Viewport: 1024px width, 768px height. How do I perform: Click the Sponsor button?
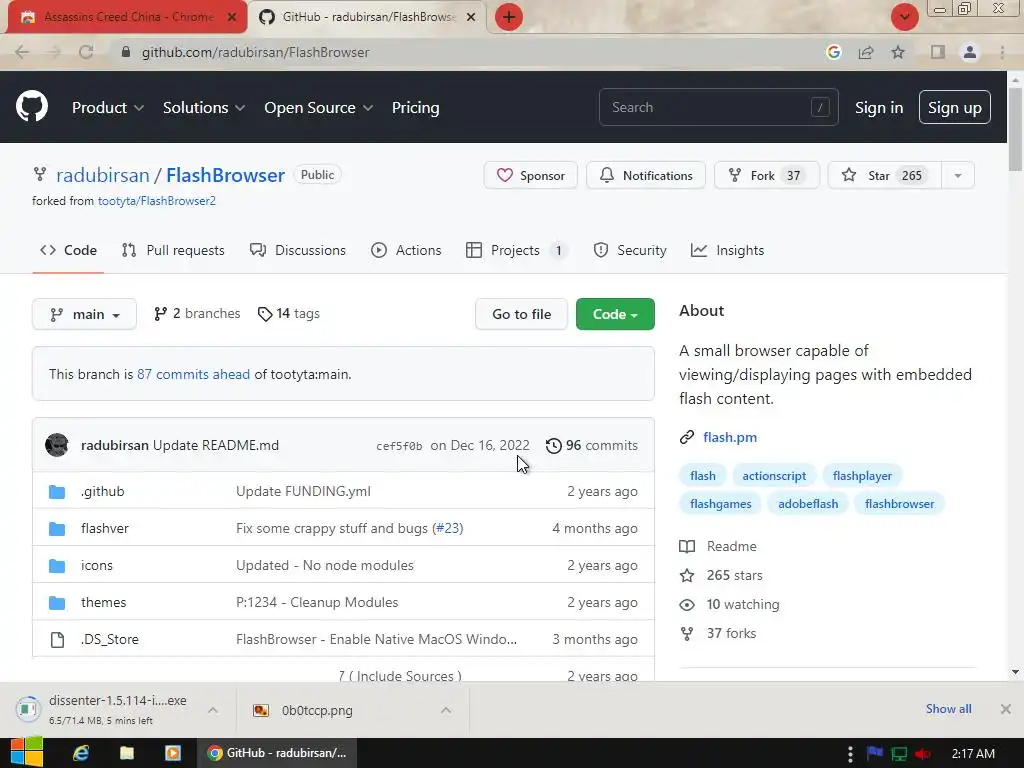pos(530,176)
